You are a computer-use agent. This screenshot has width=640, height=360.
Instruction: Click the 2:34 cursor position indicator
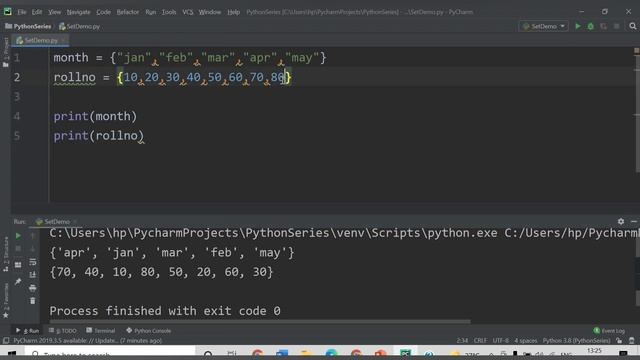[462, 340]
